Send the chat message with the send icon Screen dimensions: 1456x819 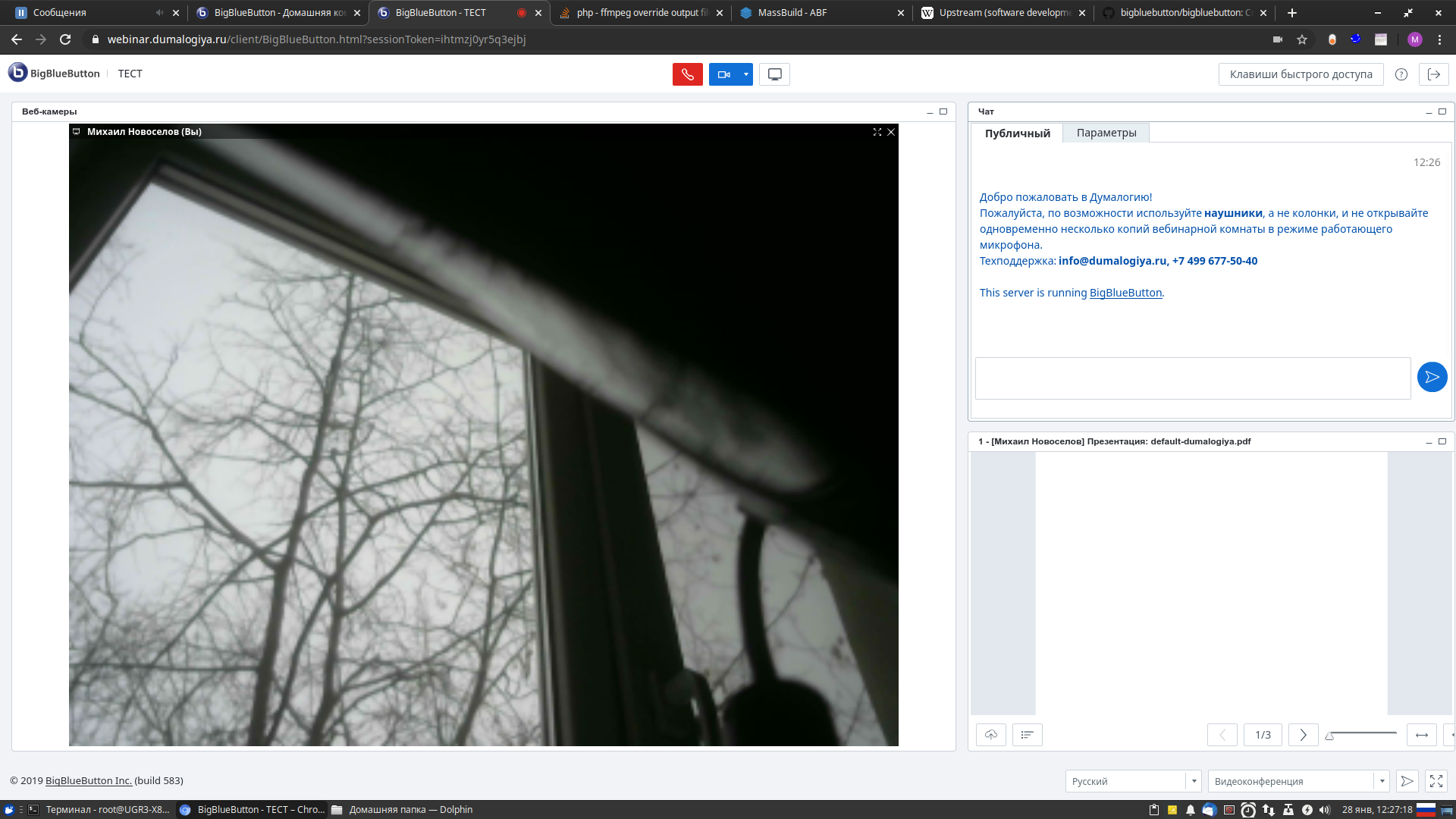tap(1432, 377)
